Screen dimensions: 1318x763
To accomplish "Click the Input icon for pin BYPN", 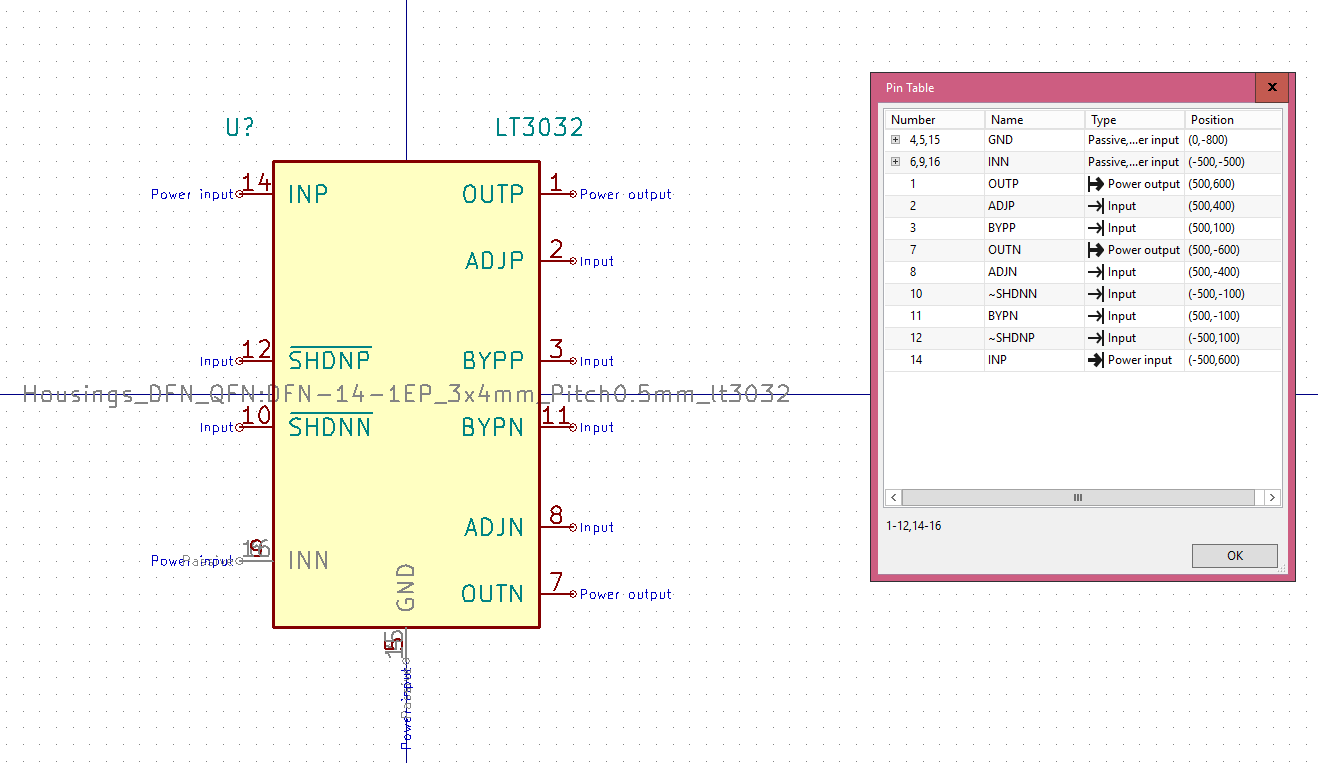I will 1097,315.
